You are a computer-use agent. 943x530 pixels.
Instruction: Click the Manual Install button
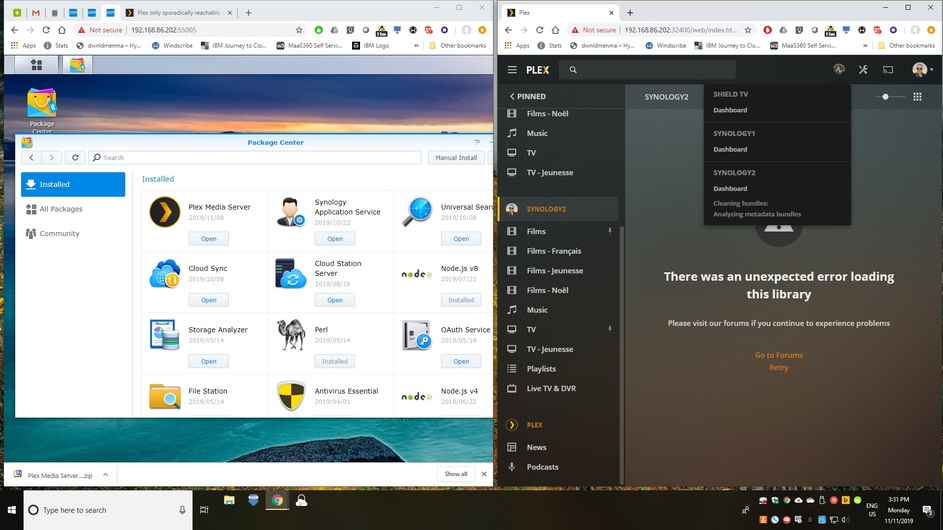pos(456,158)
